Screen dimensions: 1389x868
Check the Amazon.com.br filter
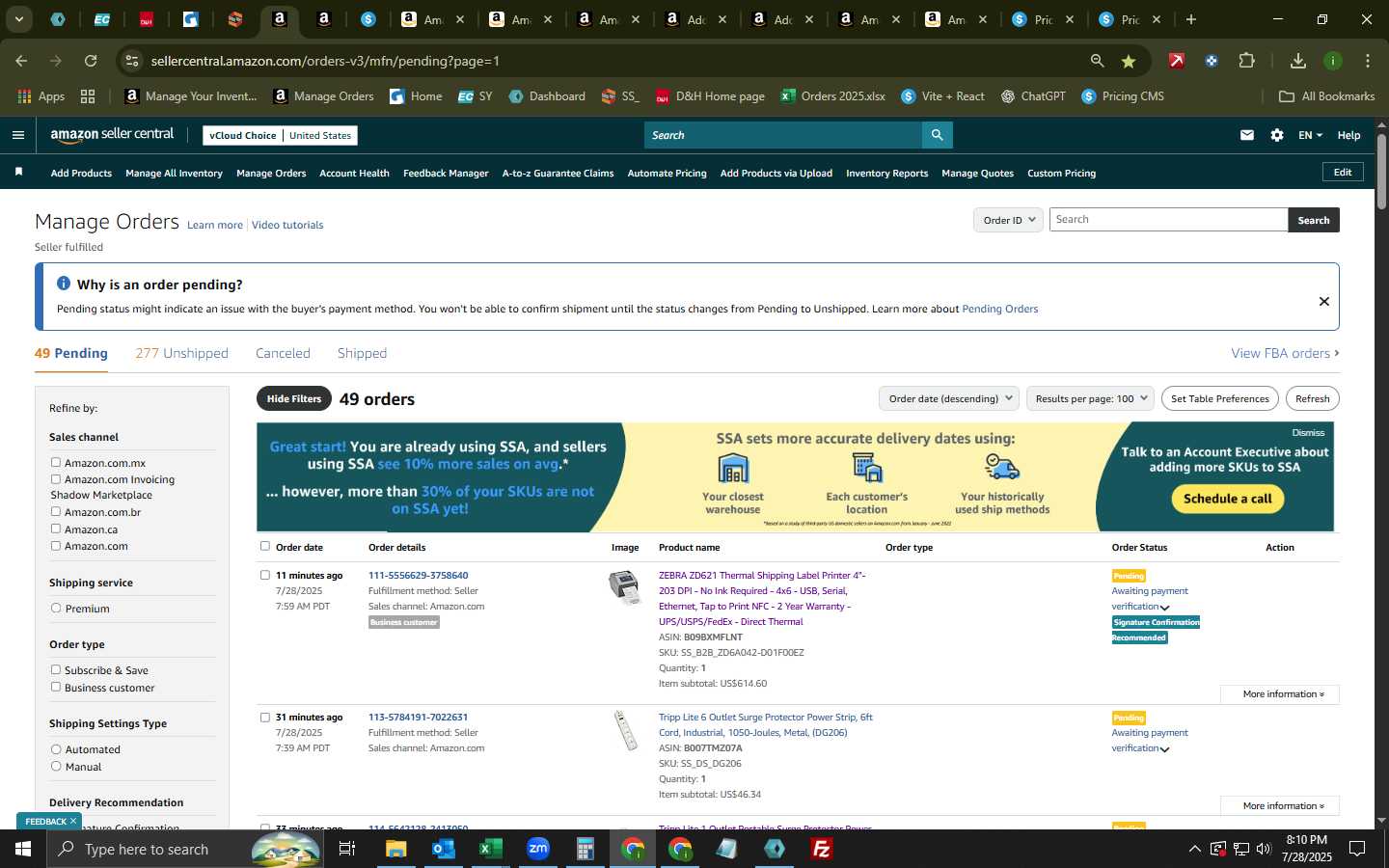pos(56,511)
